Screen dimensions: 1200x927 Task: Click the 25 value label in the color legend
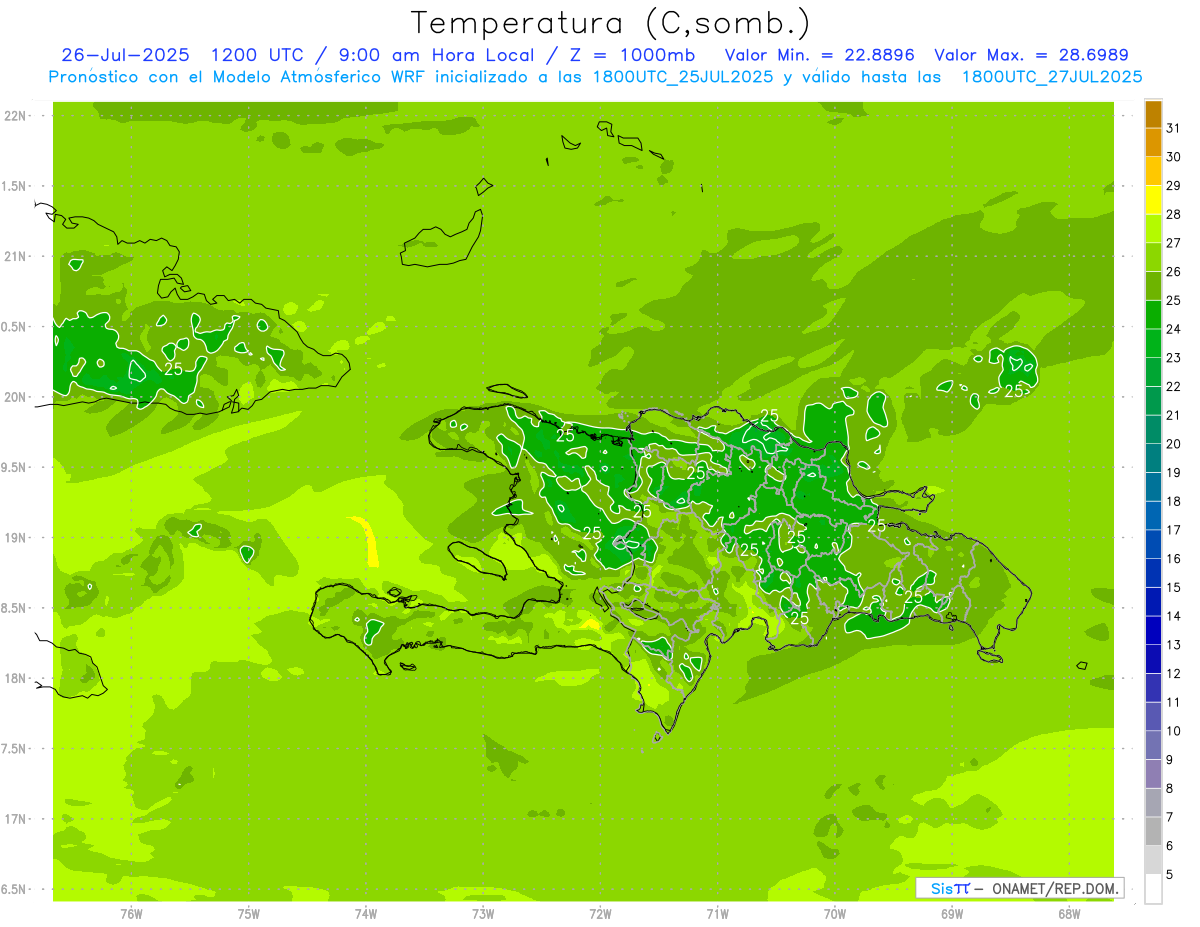coord(1173,300)
